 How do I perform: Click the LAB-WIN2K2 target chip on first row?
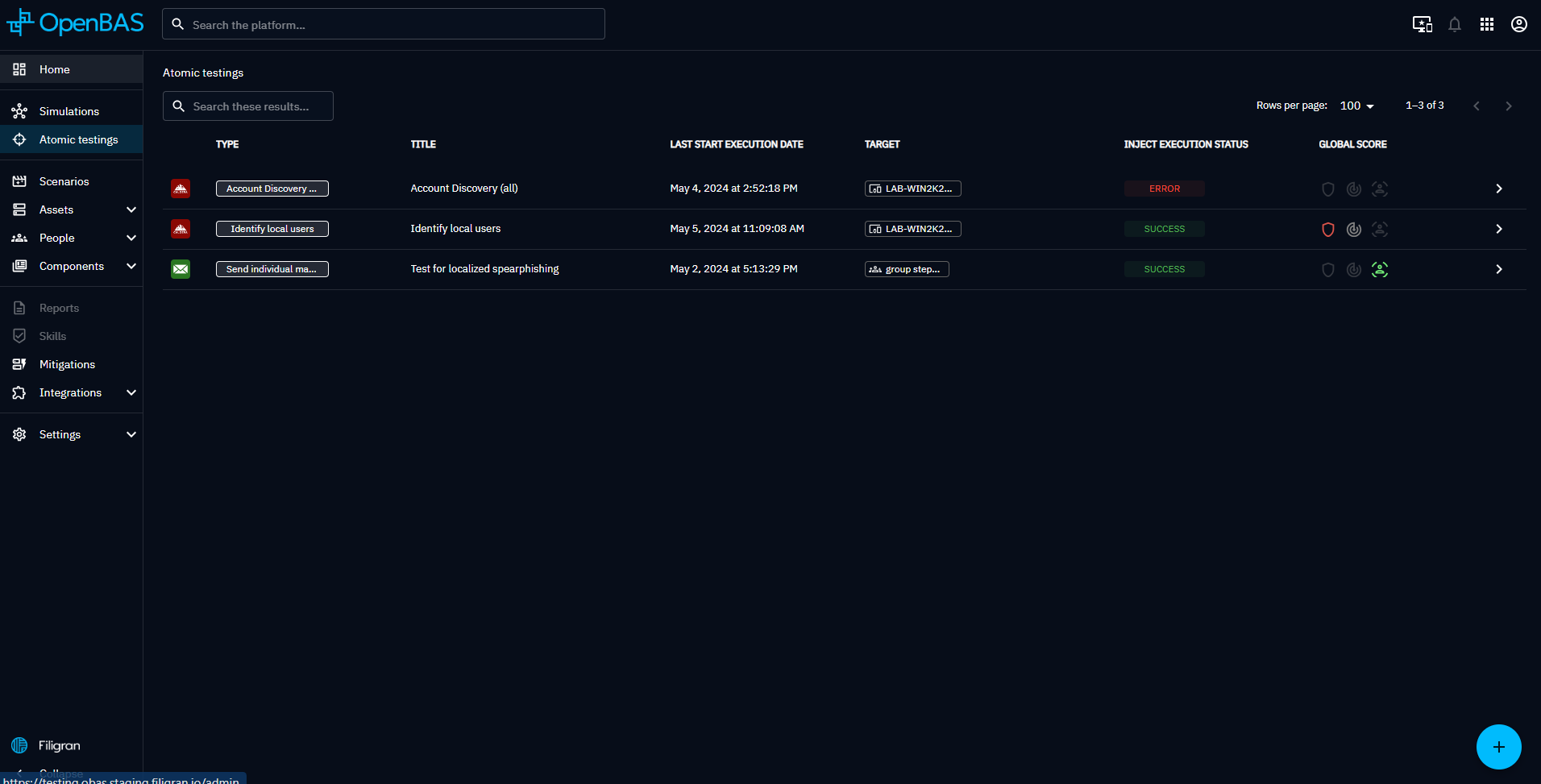(912, 189)
